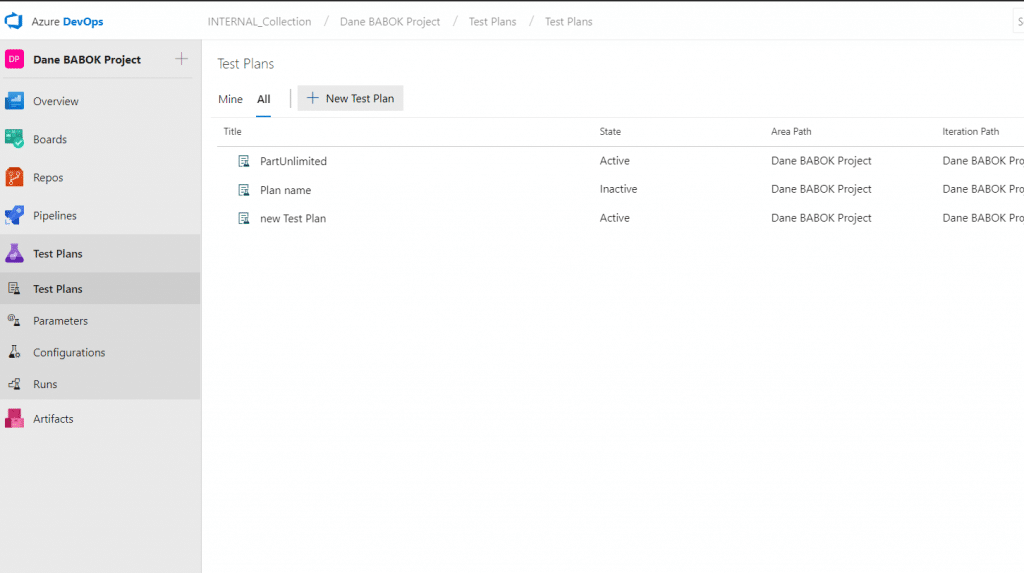Click the last Test Plans breadcrumb

coord(569,22)
